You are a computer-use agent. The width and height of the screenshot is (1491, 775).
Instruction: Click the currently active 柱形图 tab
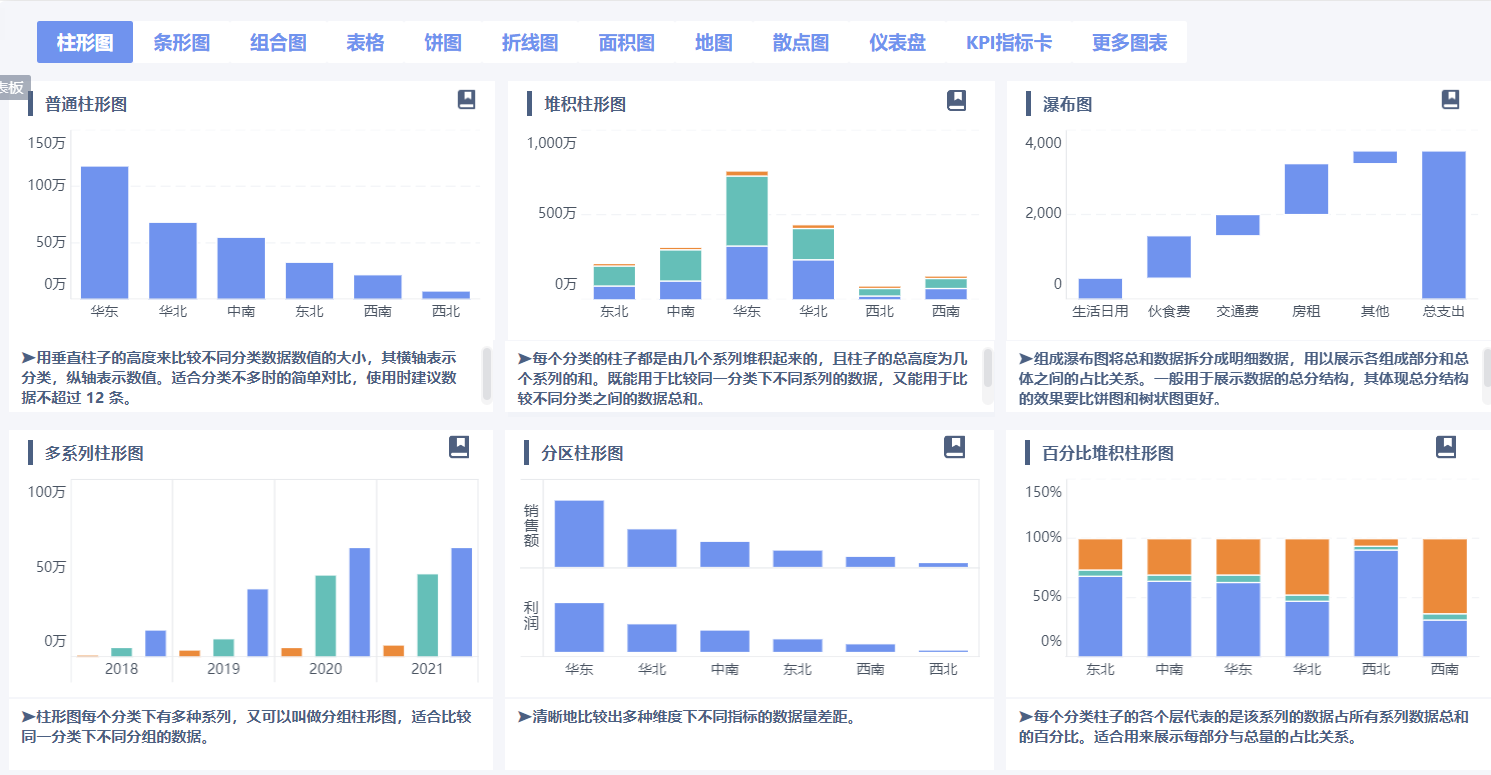tap(84, 43)
